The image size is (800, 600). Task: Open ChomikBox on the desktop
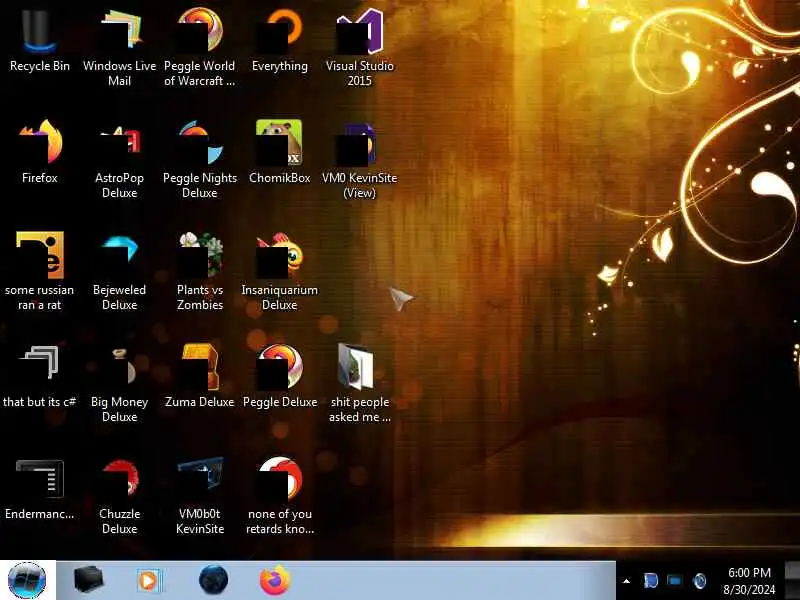pyautogui.click(x=280, y=152)
